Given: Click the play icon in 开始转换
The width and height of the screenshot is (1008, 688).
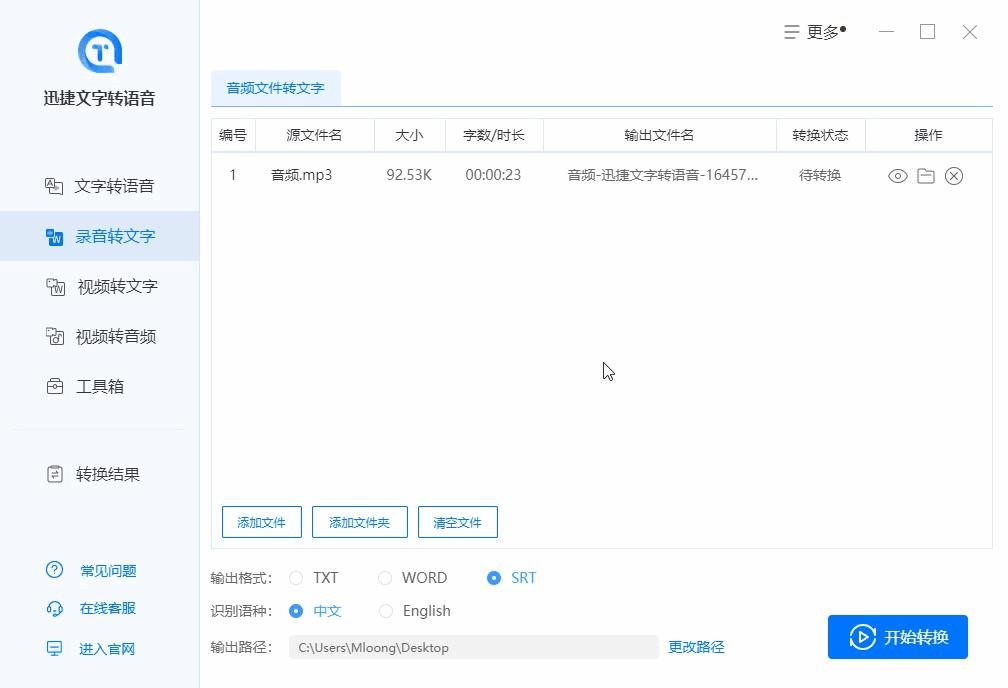Looking at the screenshot, I should 863,637.
